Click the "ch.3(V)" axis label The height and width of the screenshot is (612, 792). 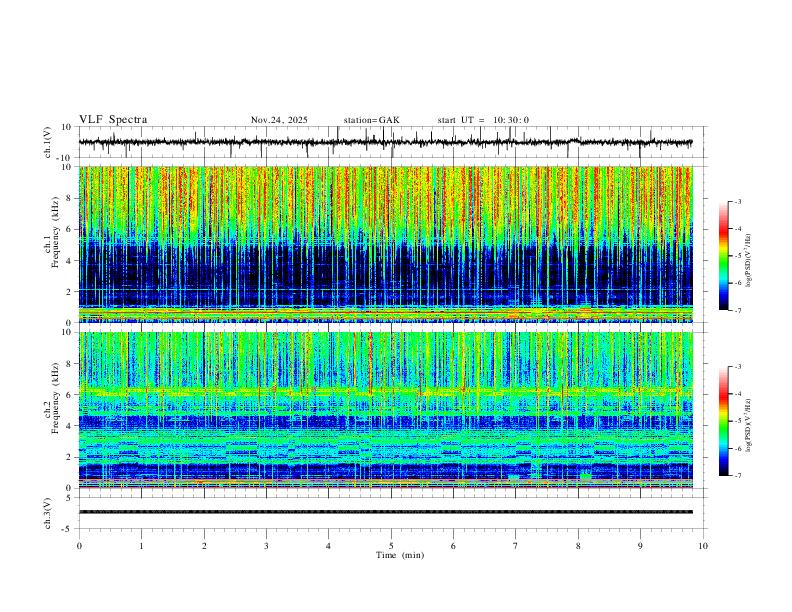47,514
